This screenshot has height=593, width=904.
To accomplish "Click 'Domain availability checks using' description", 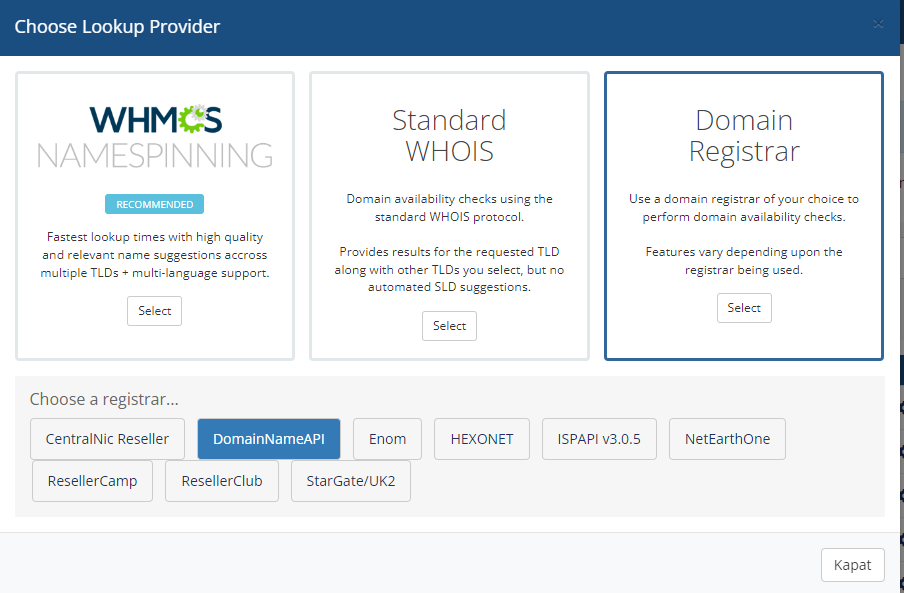I will tap(449, 207).
